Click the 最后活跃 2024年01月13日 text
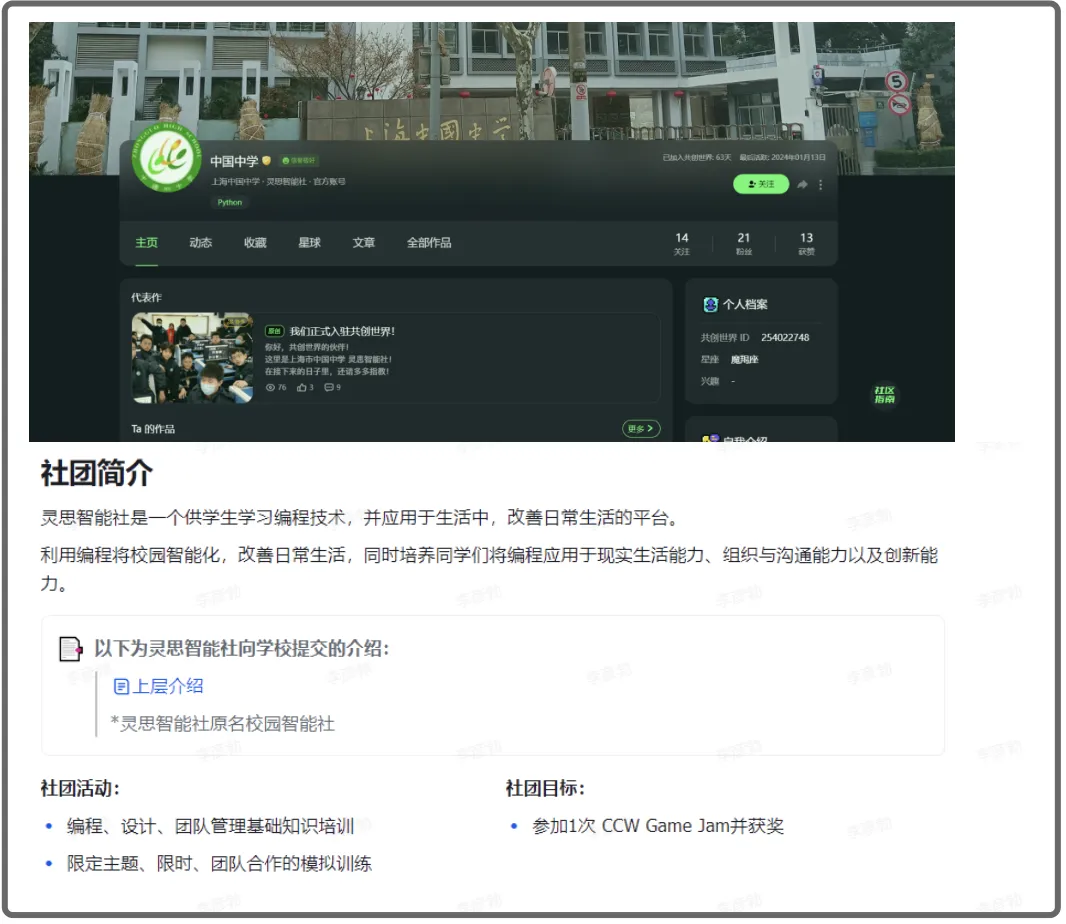 [x=783, y=158]
